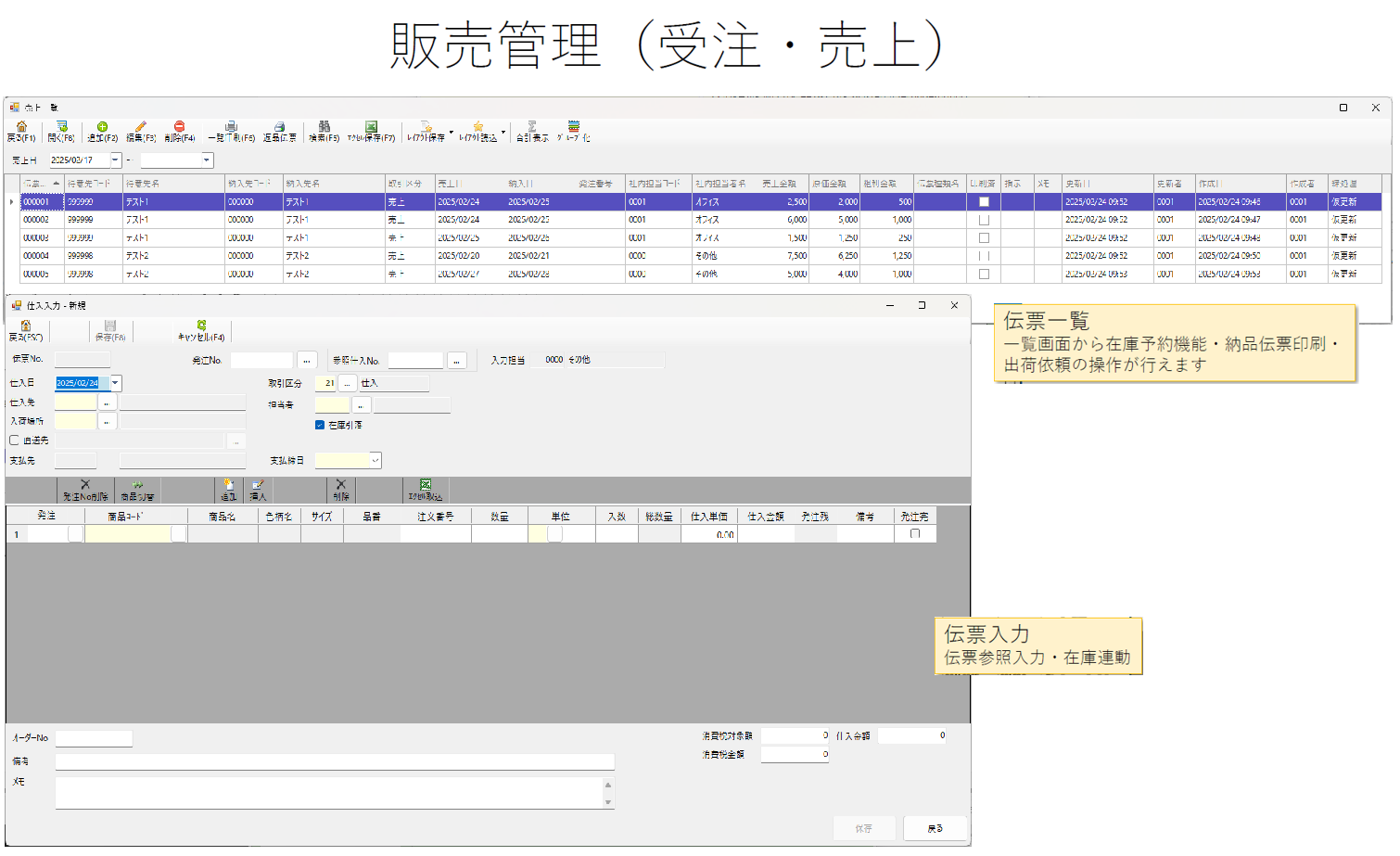
Task: Click the Excel import icon above item grid
Action: tap(426, 485)
